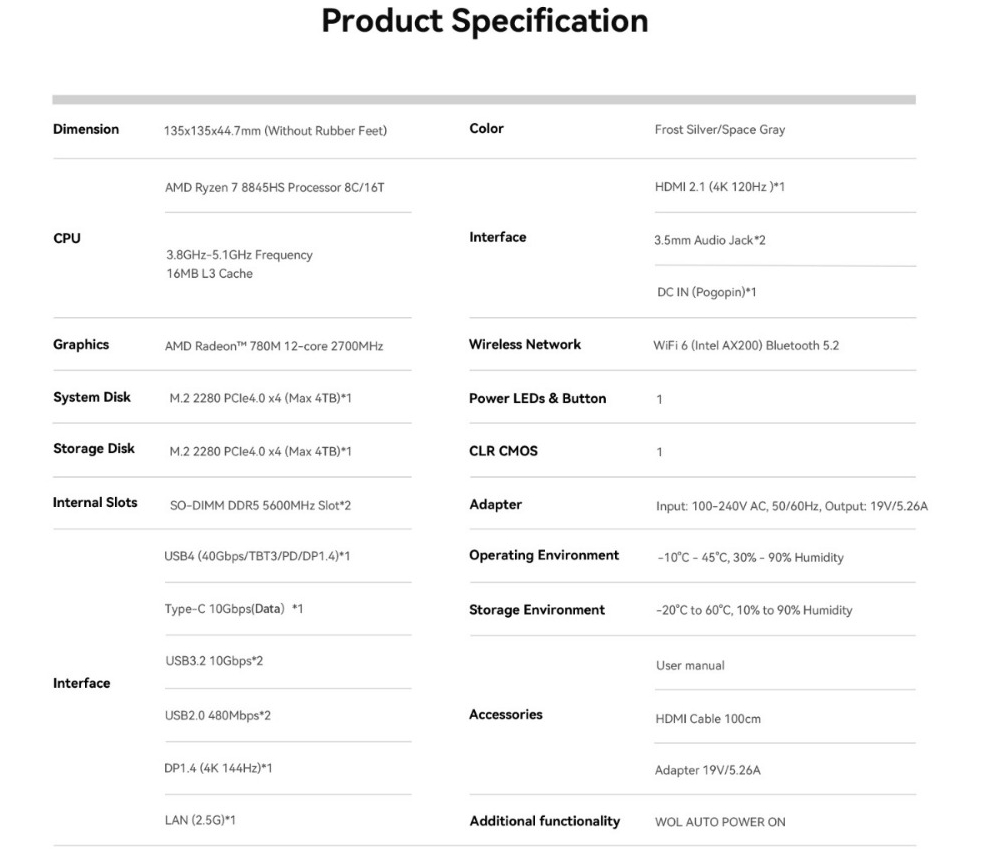Click the Graphics row label
This screenshot has width=984, height=849.
[81, 345]
